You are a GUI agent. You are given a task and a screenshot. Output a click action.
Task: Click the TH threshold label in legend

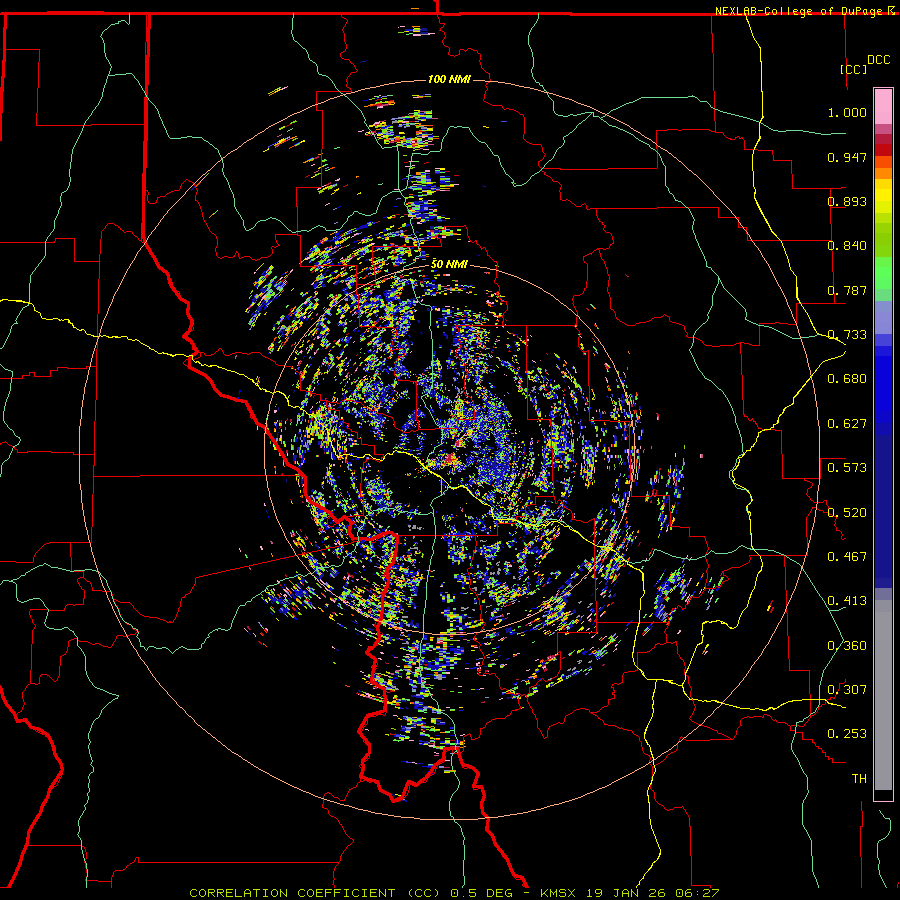[859, 779]
